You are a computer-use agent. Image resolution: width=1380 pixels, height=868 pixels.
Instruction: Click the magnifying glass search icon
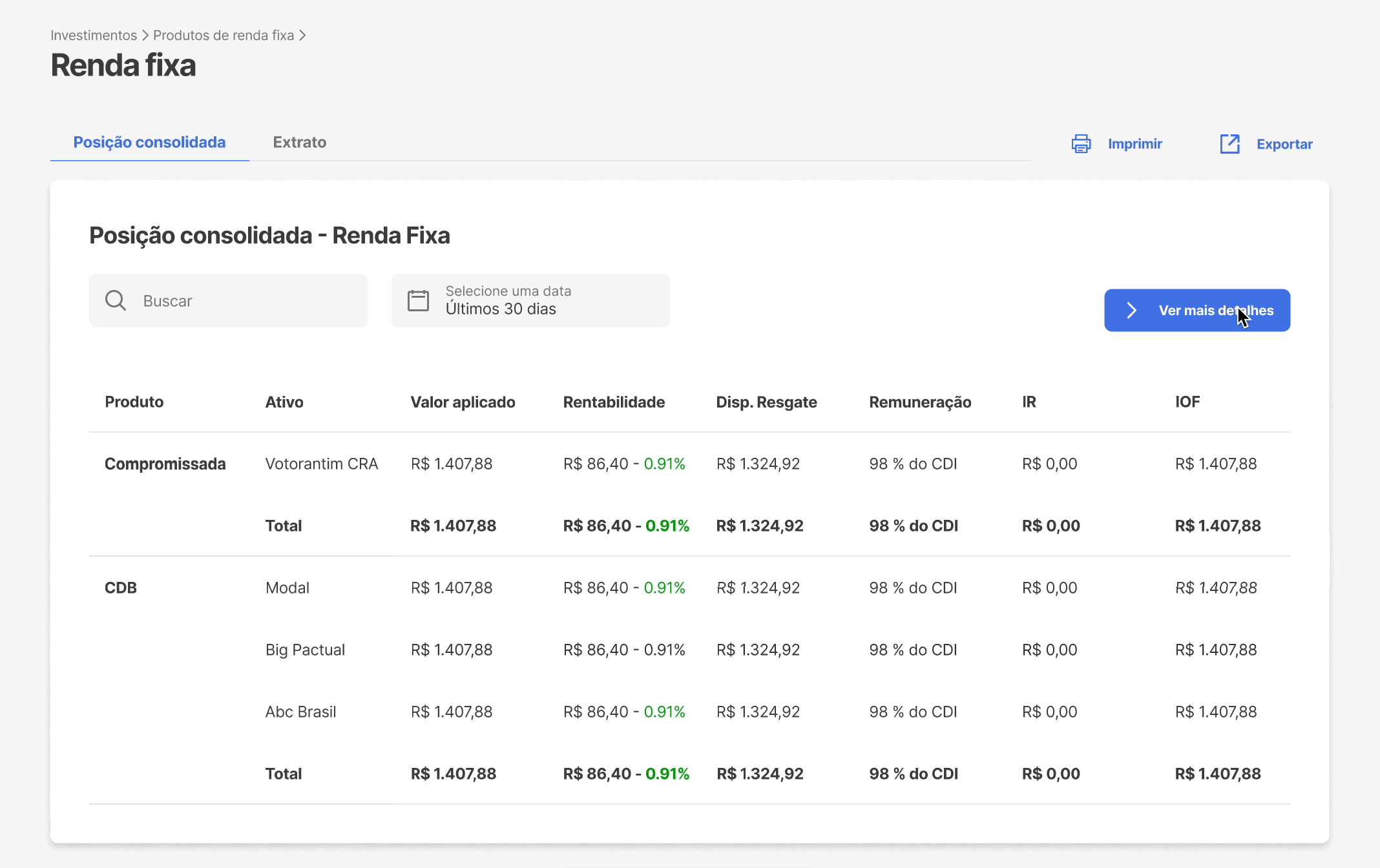coord(116,300)
